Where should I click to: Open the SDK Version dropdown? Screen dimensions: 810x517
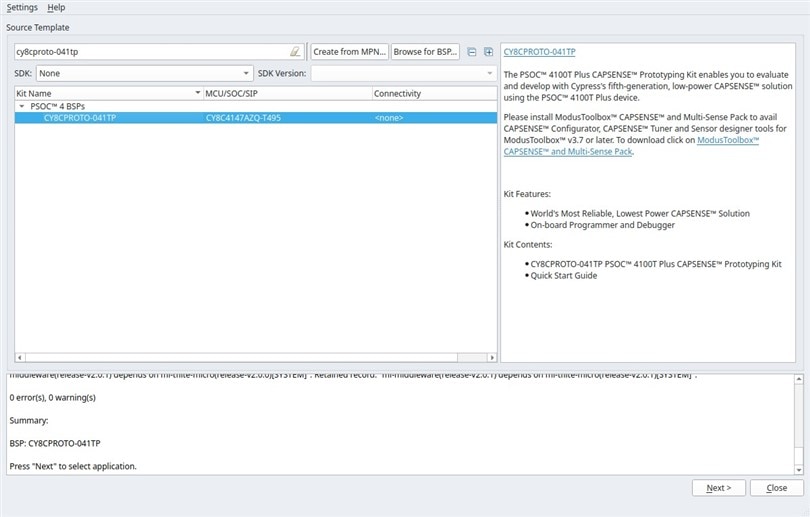(x=403, y=73)
